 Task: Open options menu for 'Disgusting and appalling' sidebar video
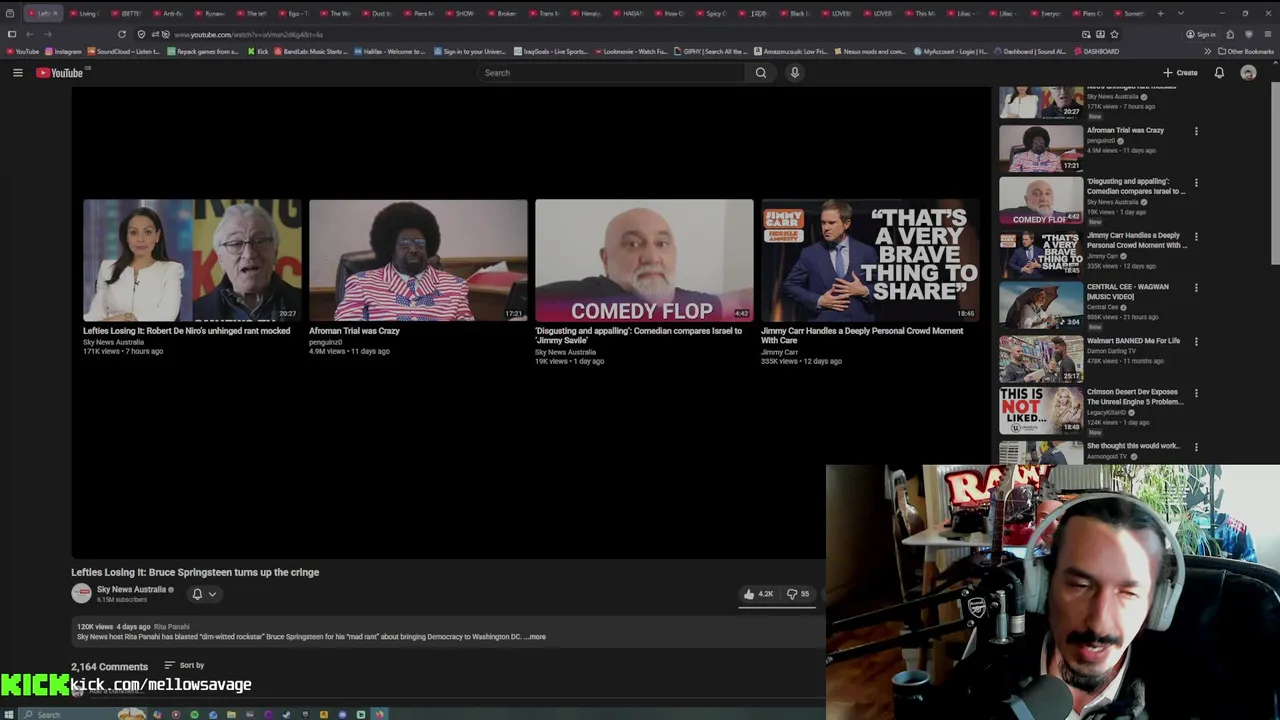pos(1196,183)
